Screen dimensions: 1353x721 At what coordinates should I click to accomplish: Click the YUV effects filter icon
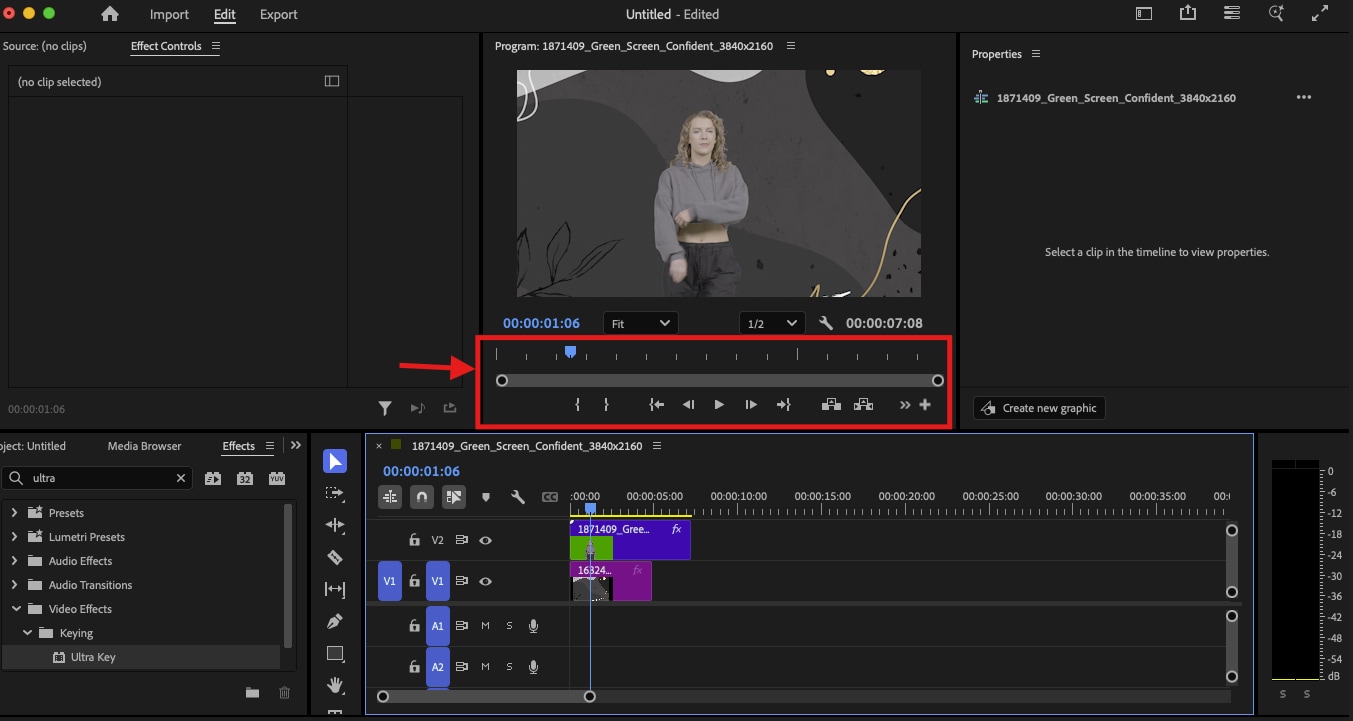(x=276, y=479)
